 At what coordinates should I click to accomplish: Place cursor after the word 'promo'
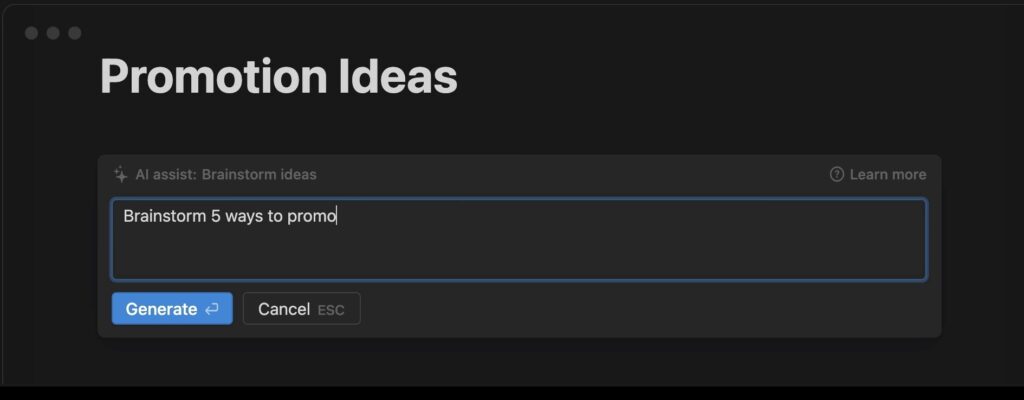point(337,216)
